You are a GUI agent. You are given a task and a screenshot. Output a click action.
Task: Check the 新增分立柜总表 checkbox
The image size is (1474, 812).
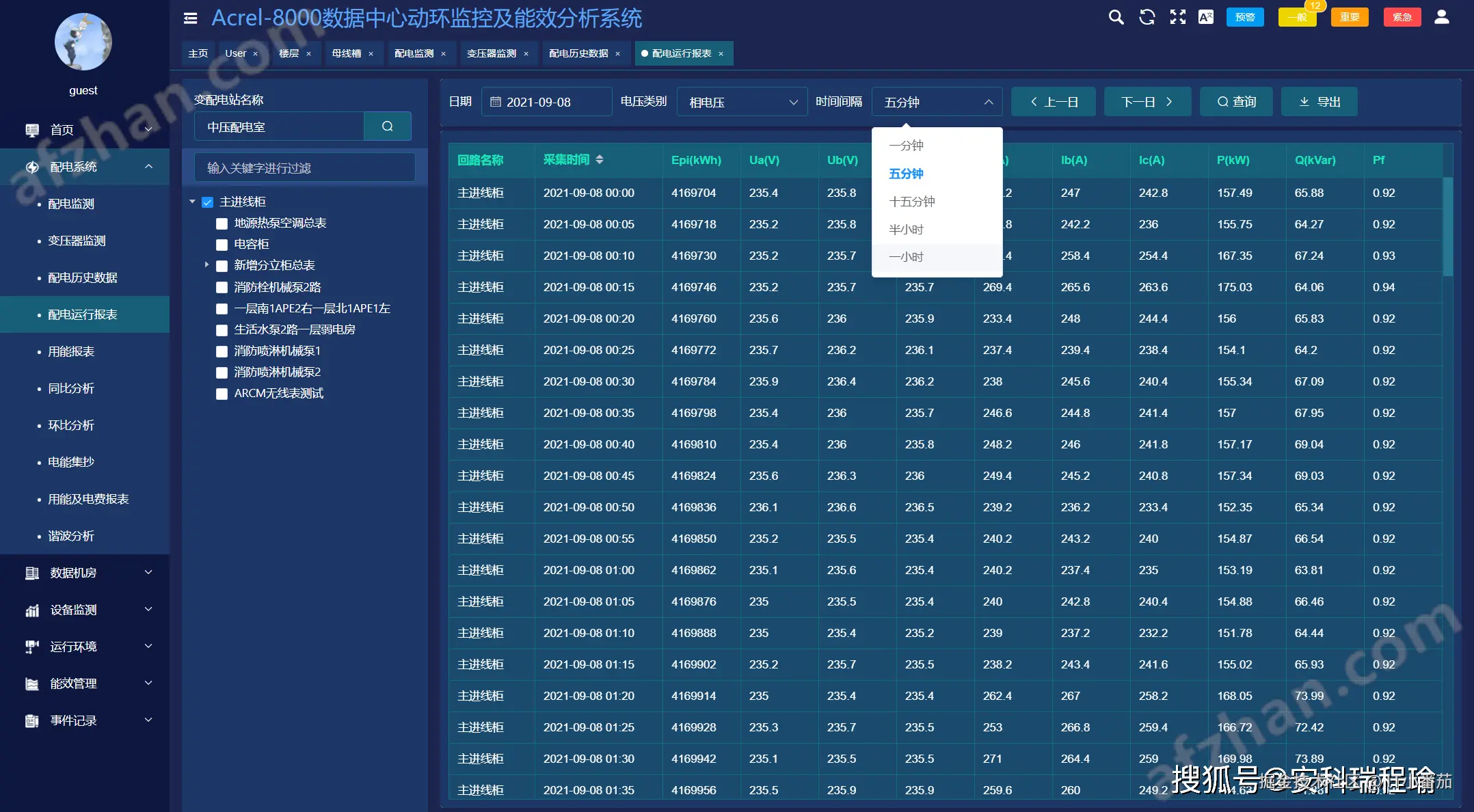point(222,266)
